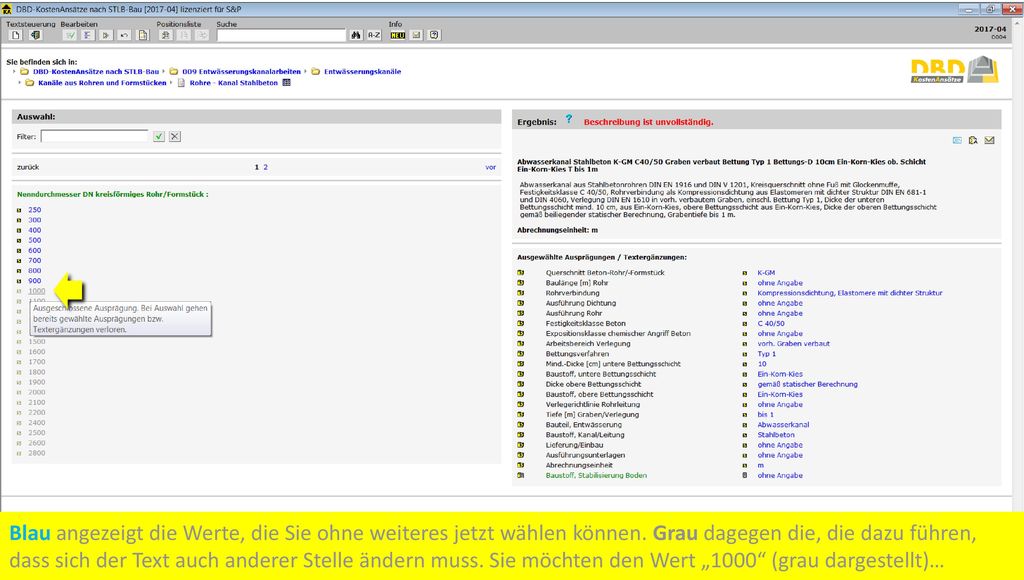
Task: Go to page 2 of selection list
Action: pos(265,167)
